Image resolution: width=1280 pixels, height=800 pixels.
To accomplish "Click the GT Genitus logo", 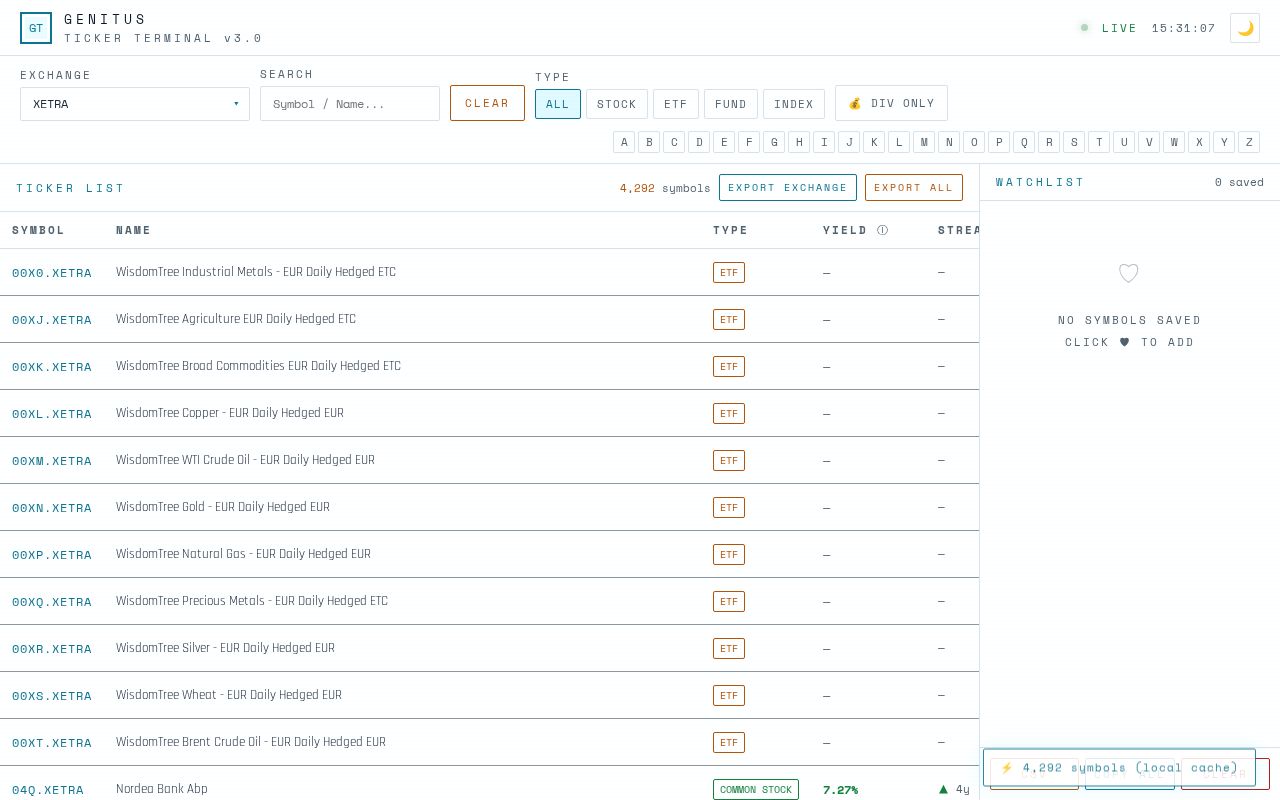I will point(36,28).
